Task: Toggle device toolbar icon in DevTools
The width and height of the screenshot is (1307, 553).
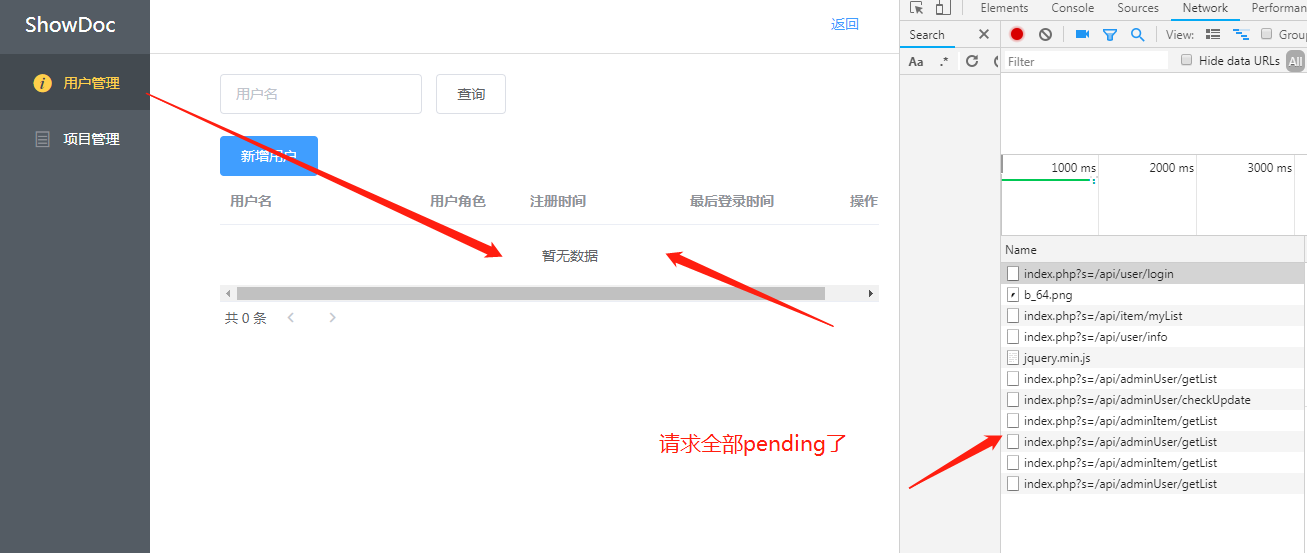Action: coord(943,8)
